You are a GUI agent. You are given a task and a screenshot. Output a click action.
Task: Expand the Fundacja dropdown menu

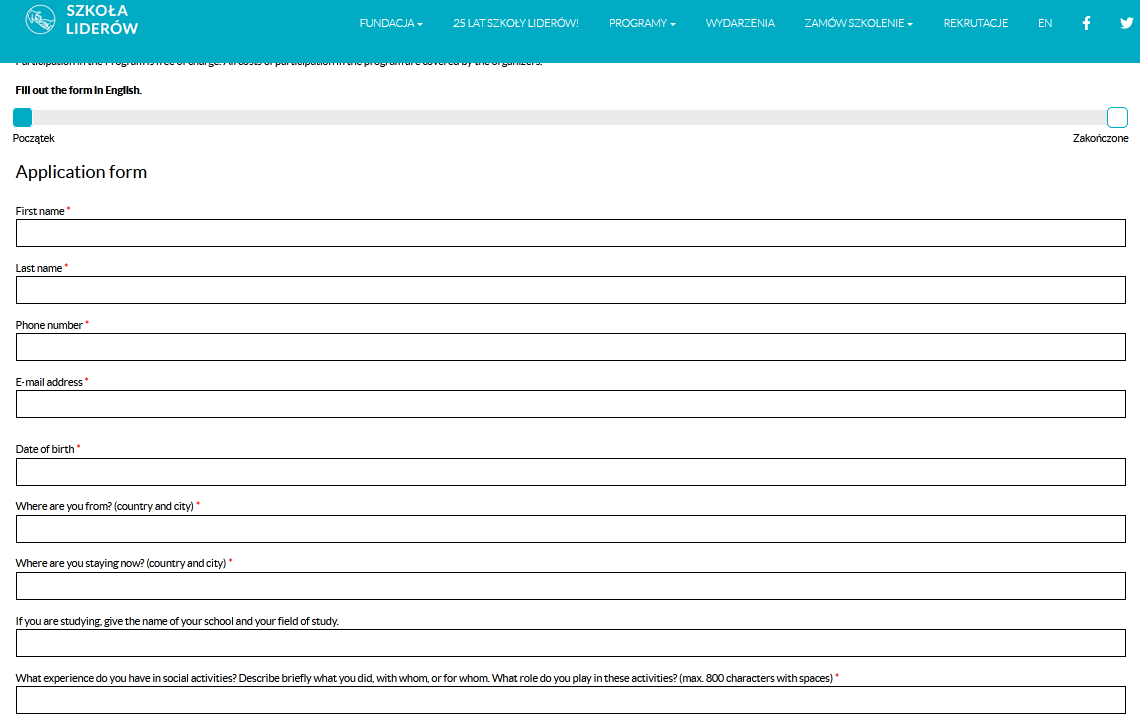tap(391, 23)
